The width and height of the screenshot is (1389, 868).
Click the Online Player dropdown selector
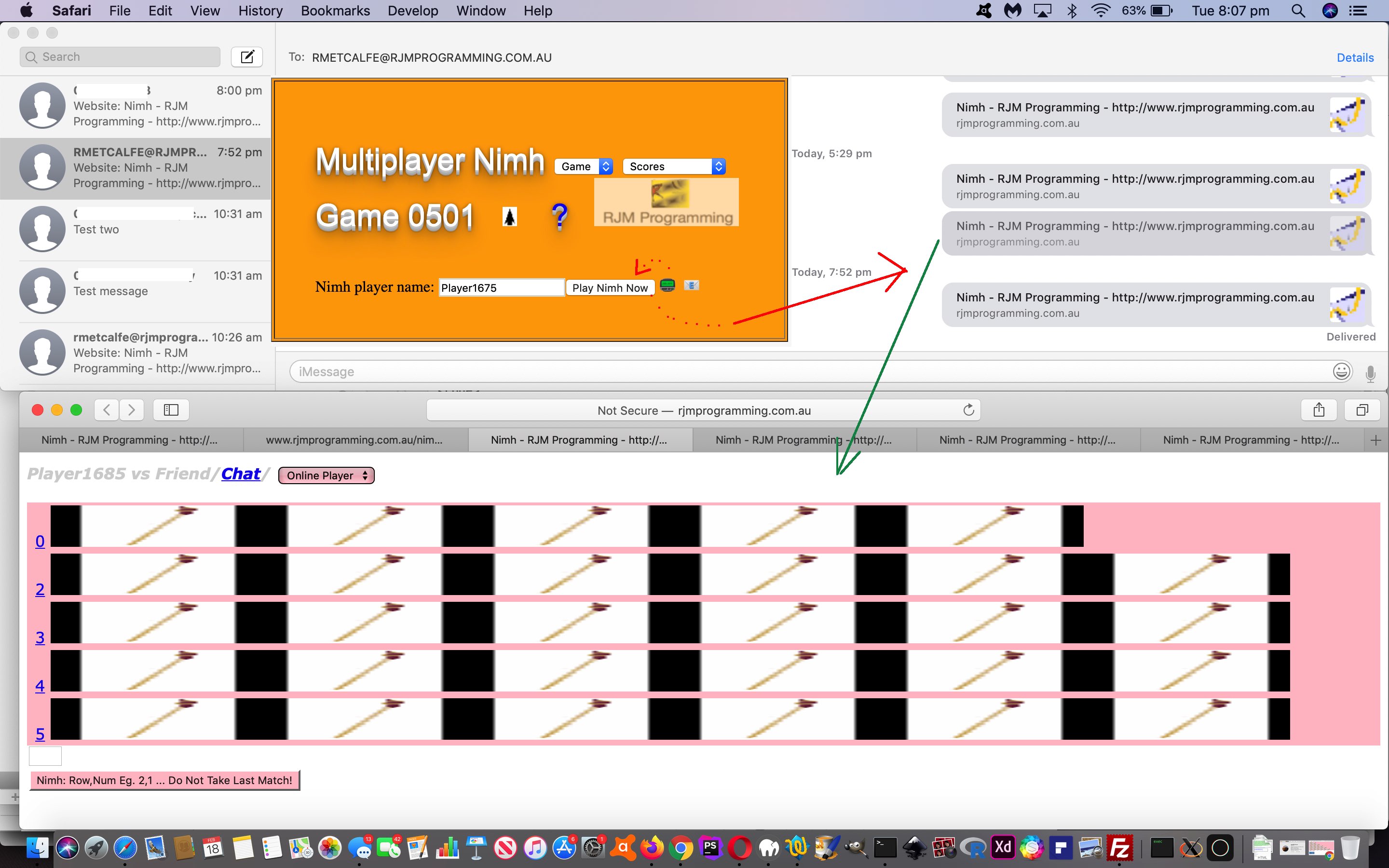(326, 475)
